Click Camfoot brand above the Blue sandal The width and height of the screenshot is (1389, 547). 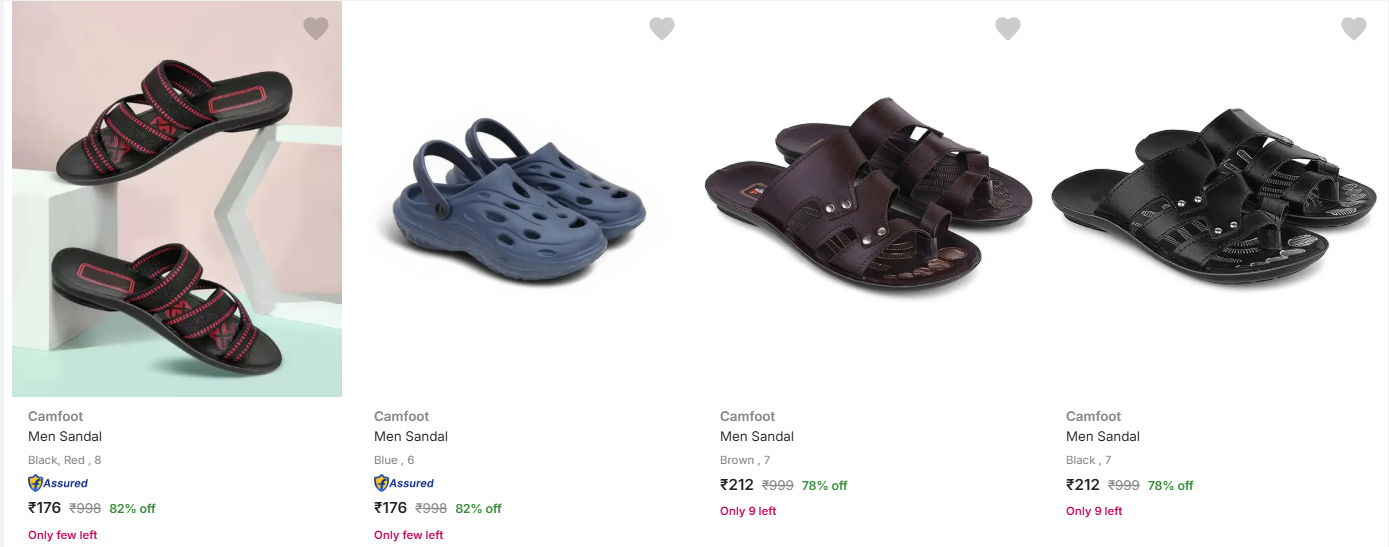point(402,416)
